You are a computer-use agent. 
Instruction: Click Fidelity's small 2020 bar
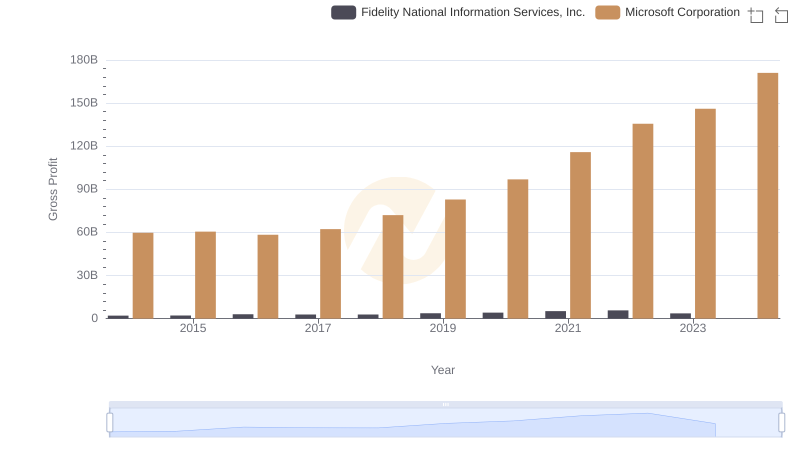click(493, 315)
